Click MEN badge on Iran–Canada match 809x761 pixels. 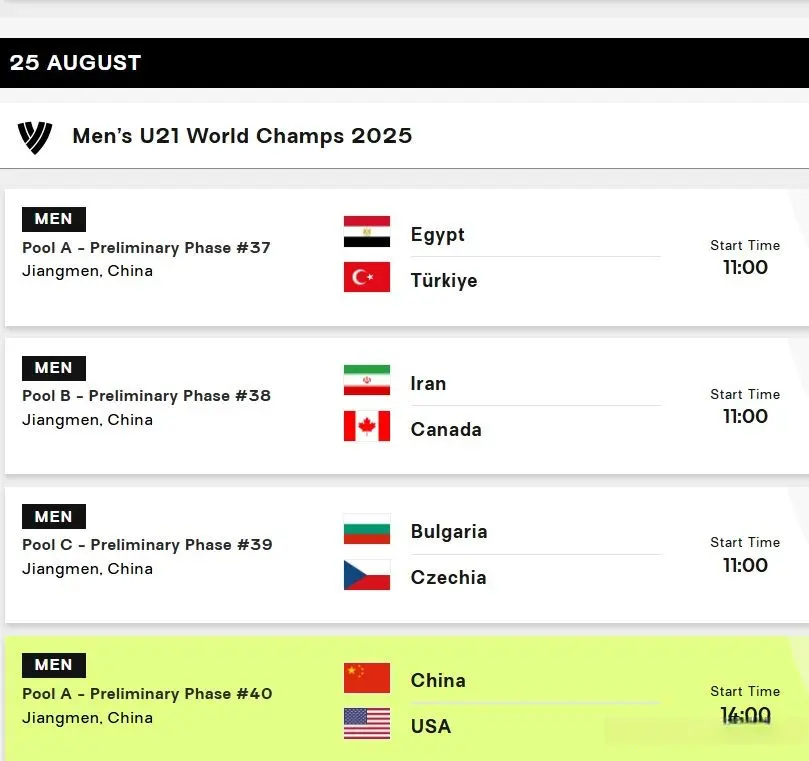coord(54,368)
